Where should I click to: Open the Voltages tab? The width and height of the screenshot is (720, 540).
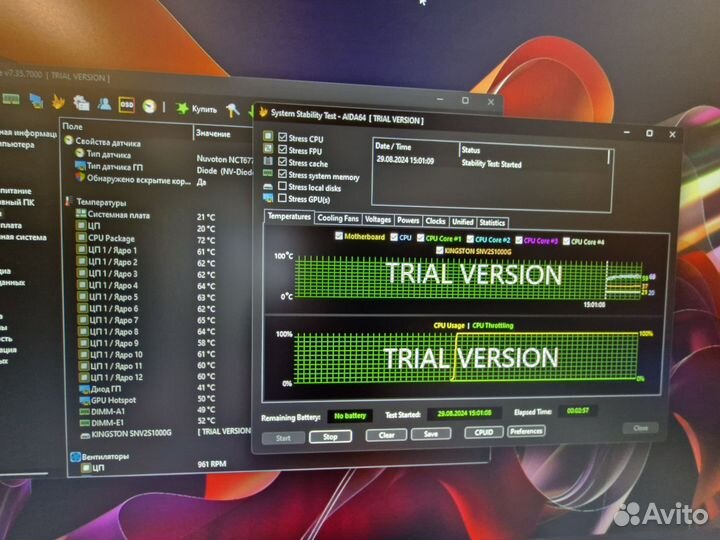point(377,219)
